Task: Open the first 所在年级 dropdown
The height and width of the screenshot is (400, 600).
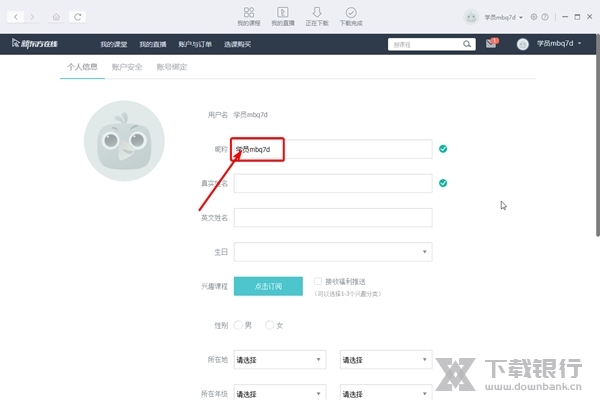Action: (280, 392)
